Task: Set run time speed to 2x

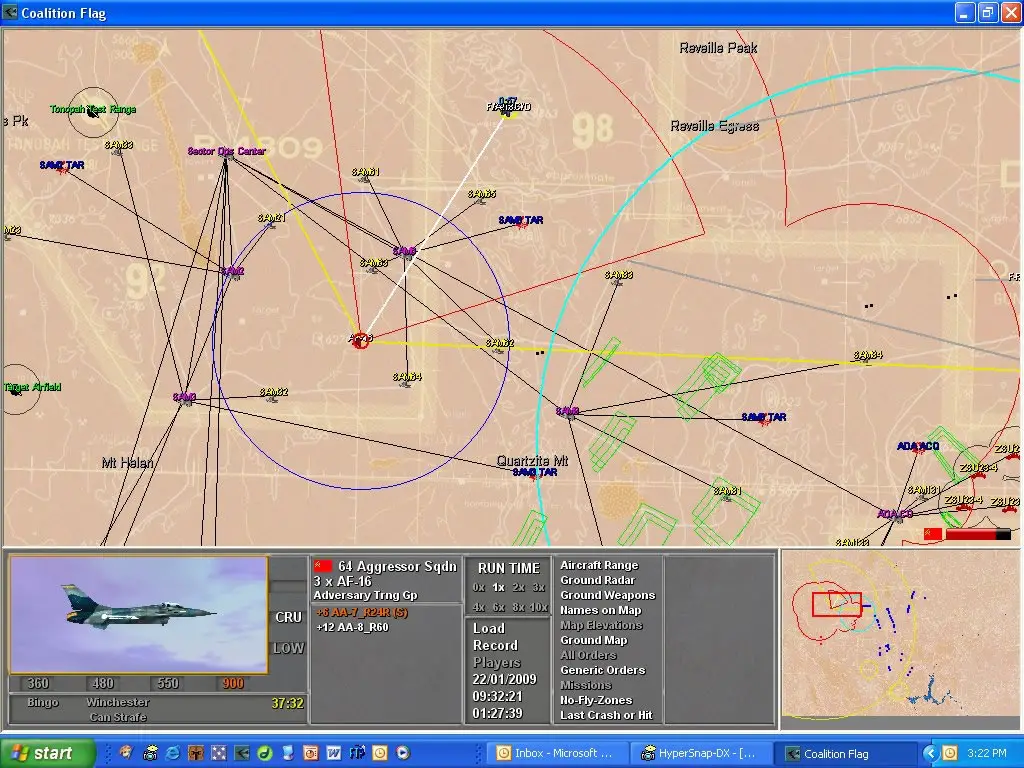Action: coord(518,587)
